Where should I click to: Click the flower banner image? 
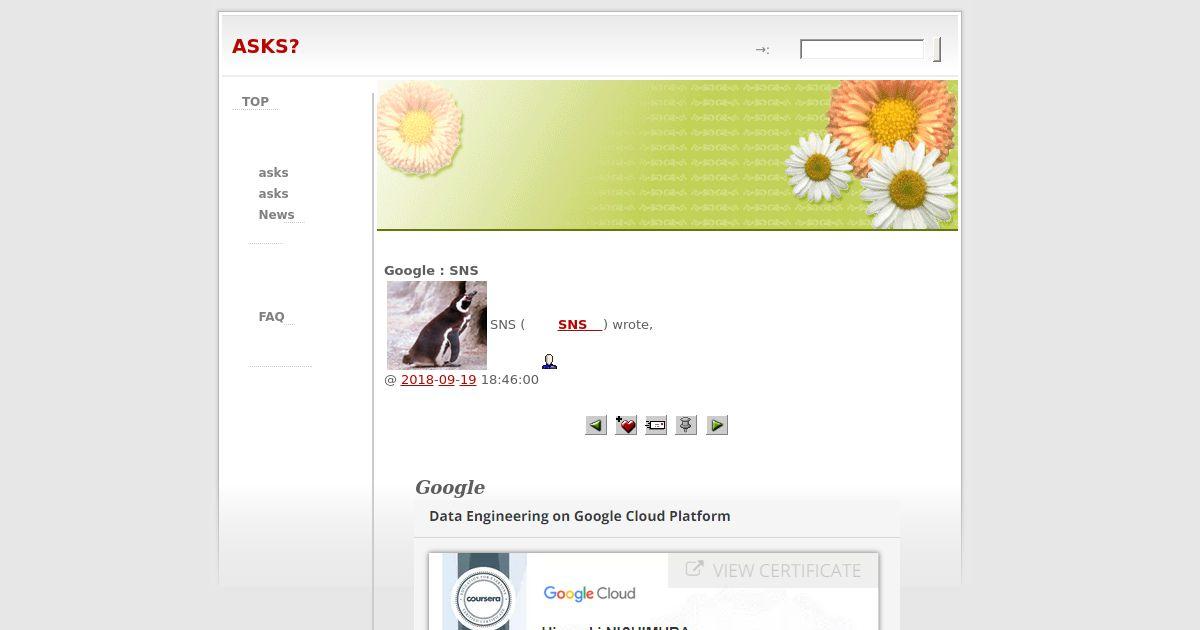point(667,155)
